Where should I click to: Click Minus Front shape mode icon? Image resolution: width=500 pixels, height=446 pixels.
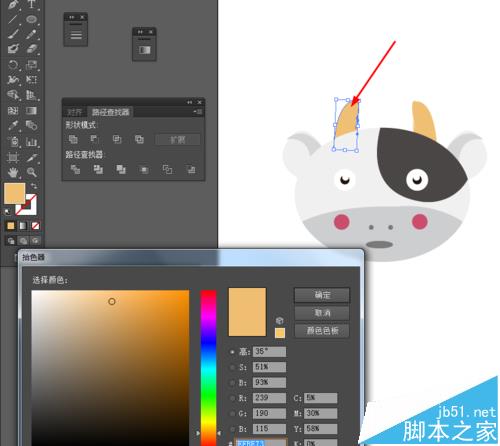[94, 139]
